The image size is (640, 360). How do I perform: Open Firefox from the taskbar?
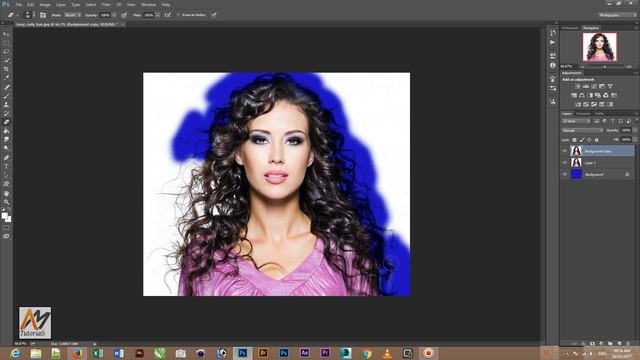pos(77,353)
